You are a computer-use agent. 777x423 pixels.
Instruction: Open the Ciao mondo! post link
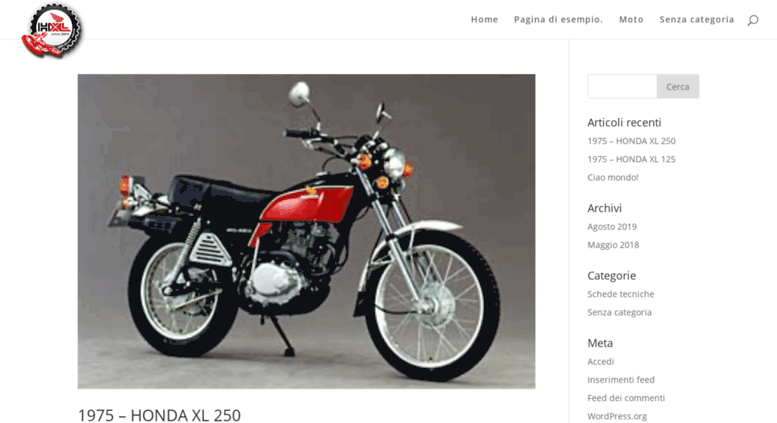click(x=613, y=177)
